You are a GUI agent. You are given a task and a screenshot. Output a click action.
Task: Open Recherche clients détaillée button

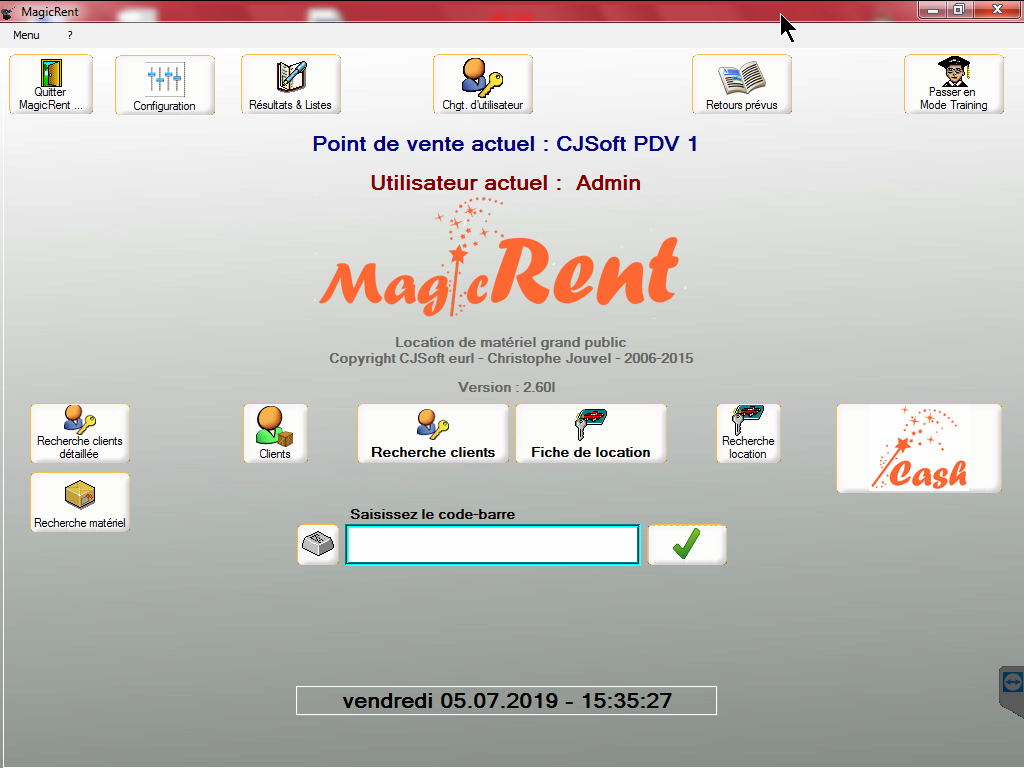[x=80, y=433]
